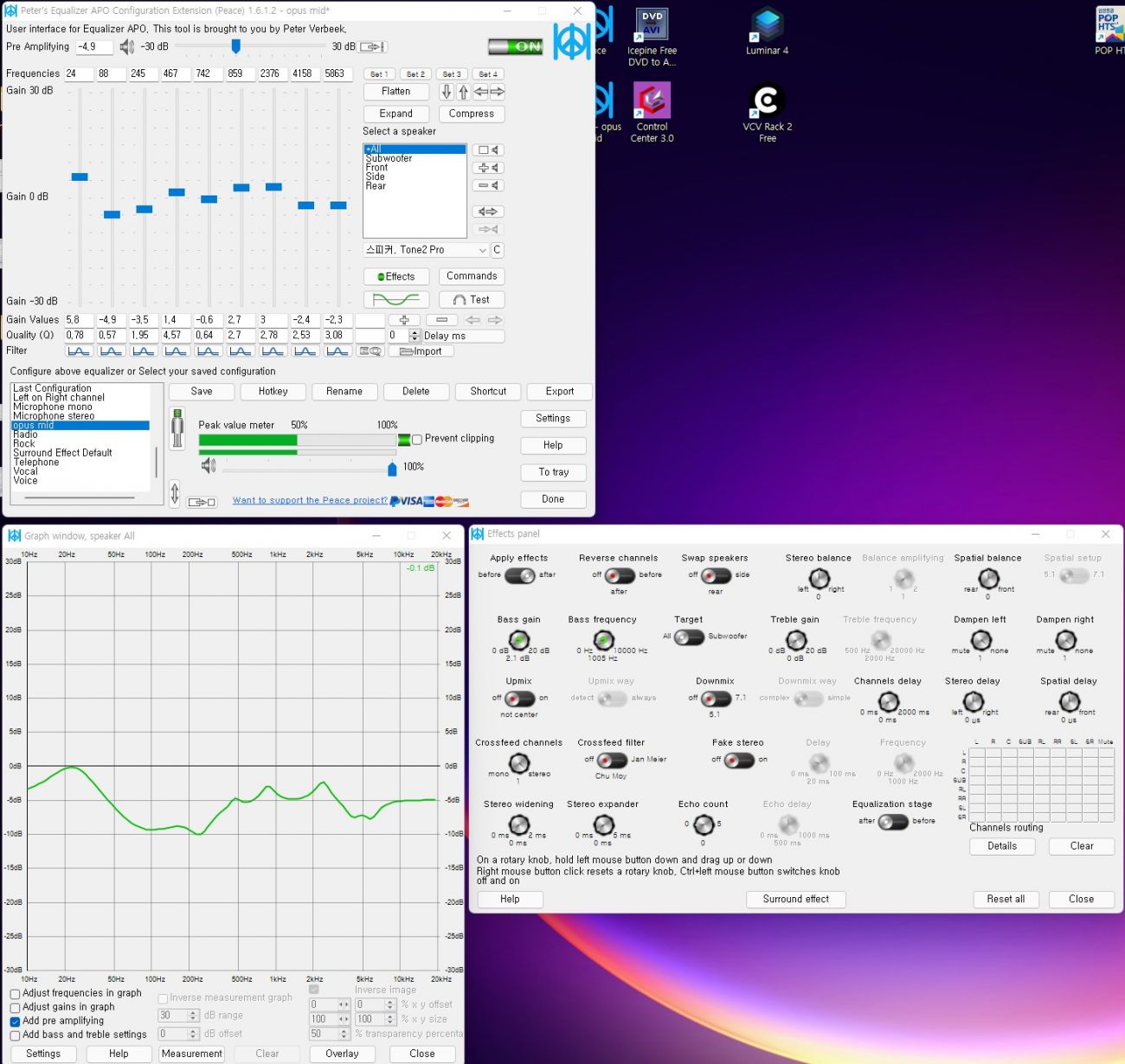Check Adjust gains in graph
Image resolution: width=1125 pixels, height=1064 pixels.
[15, 1008]
